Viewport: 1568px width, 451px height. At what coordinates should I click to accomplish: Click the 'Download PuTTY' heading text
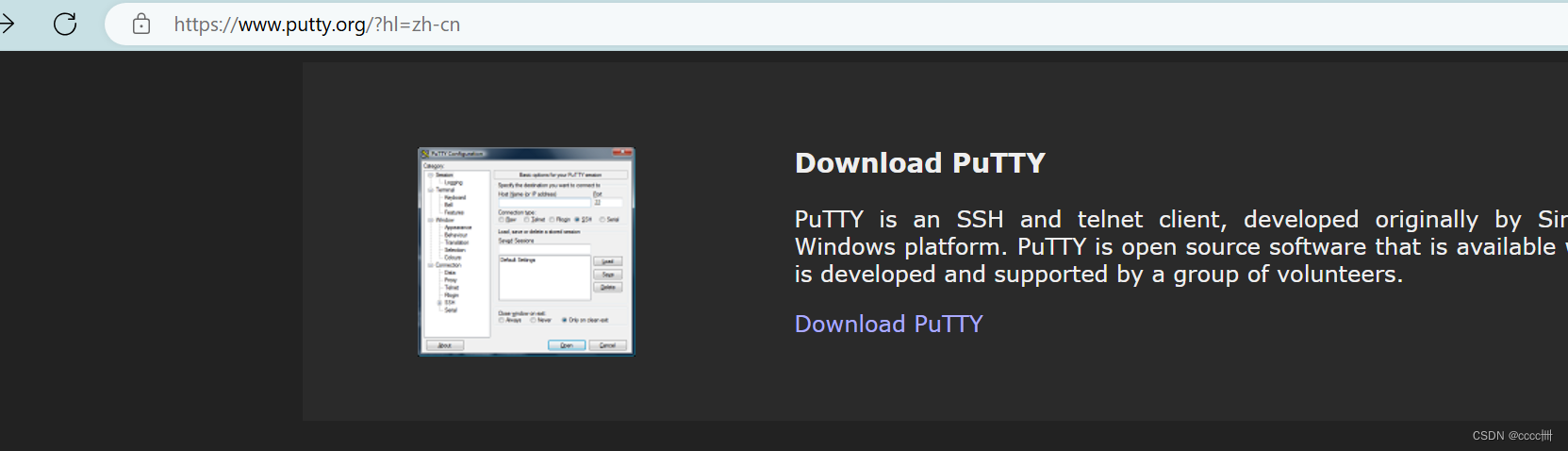[920, 162]
